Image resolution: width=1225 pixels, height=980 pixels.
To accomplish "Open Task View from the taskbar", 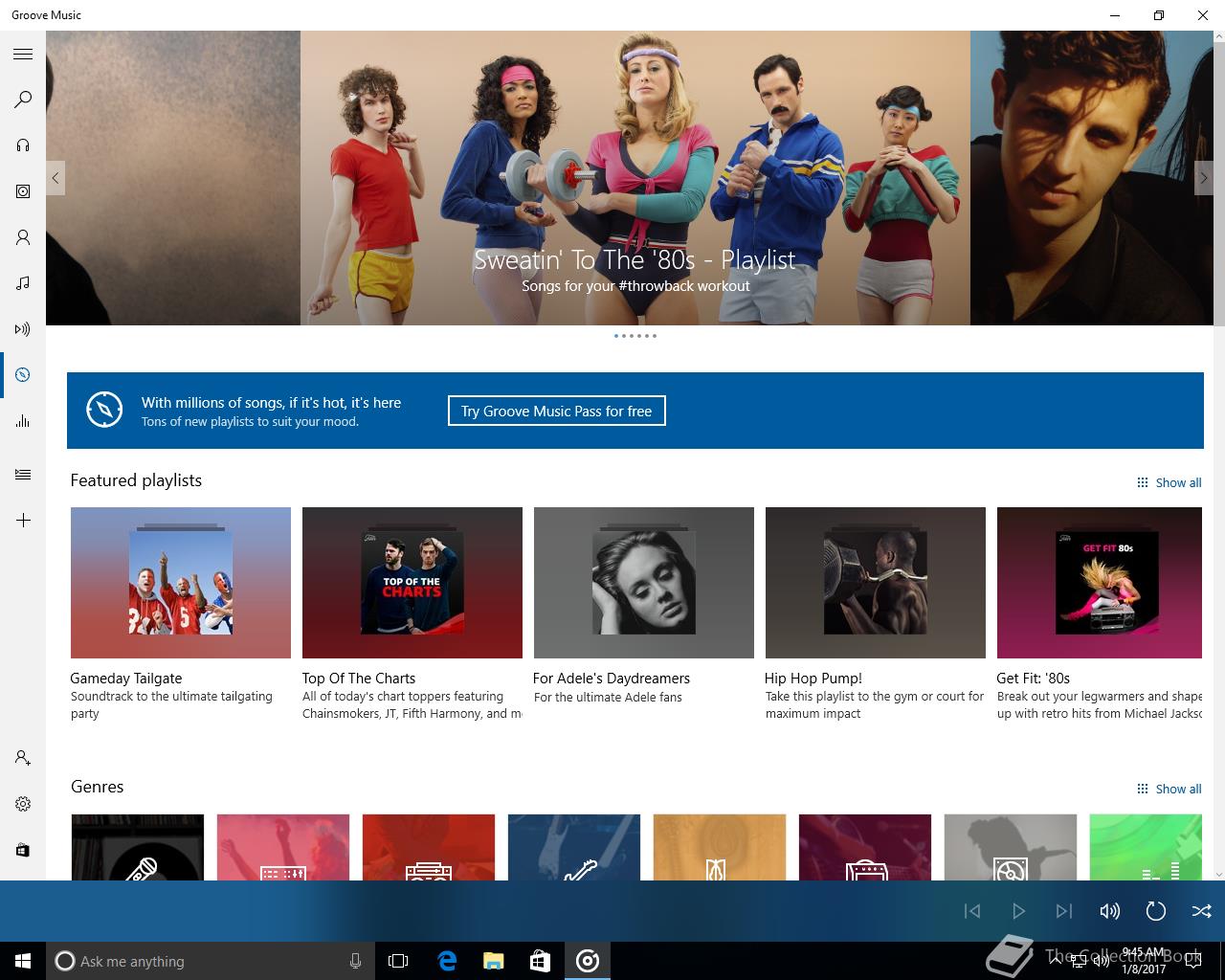I will [398, 961].
